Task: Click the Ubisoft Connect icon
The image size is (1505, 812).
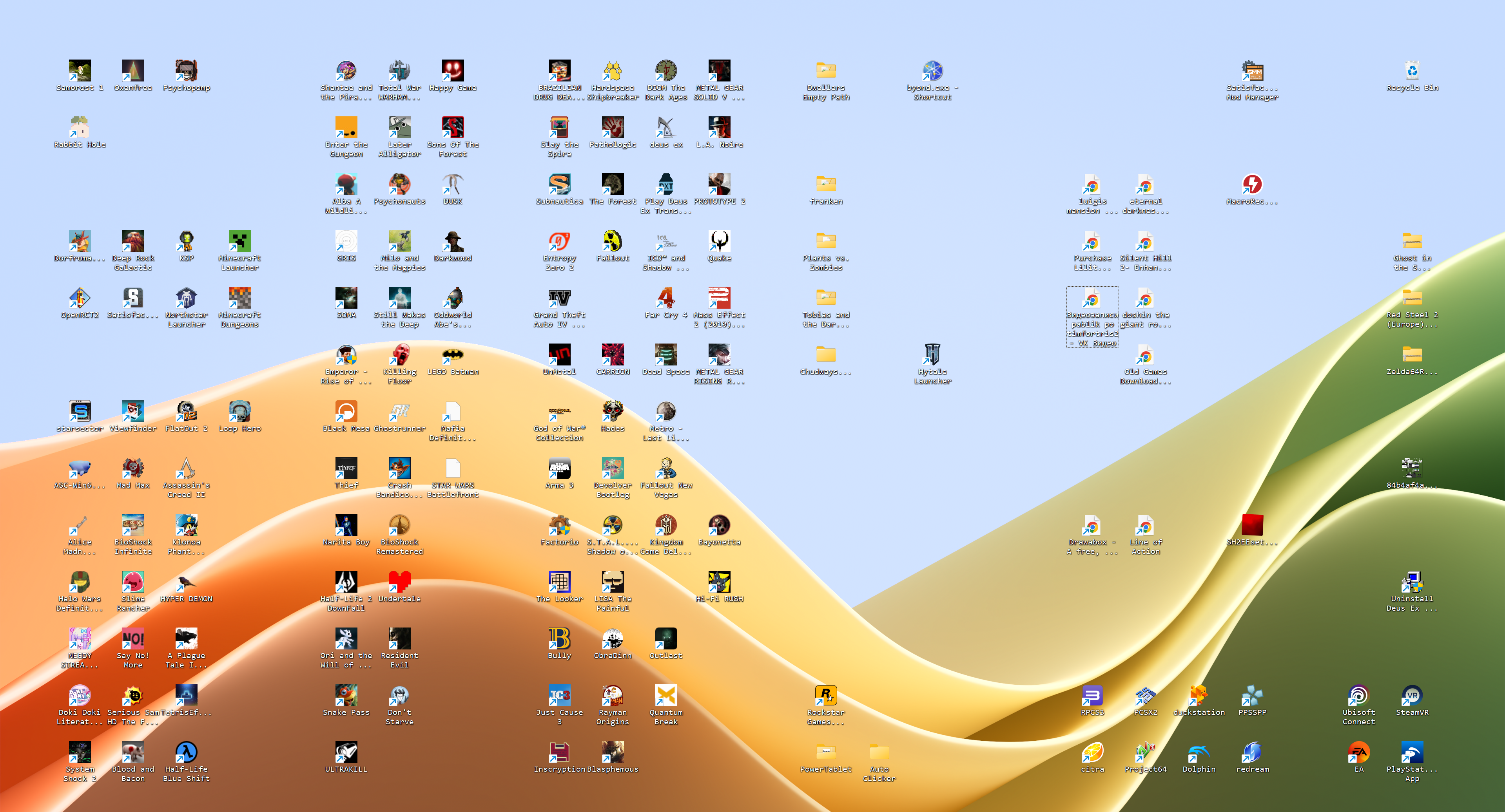Action: coord(1358,696)
